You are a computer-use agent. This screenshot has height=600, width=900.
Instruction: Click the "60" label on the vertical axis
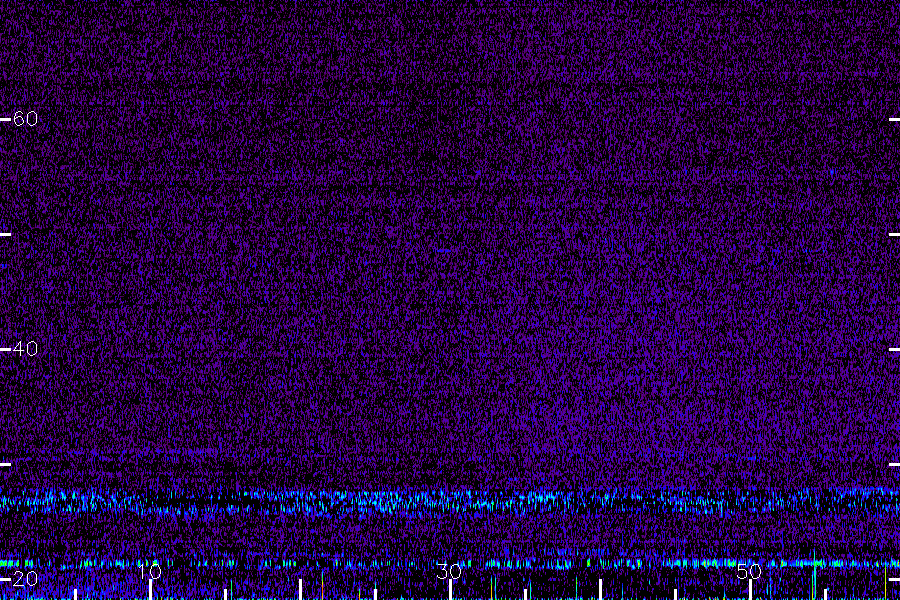click(25, 119)
